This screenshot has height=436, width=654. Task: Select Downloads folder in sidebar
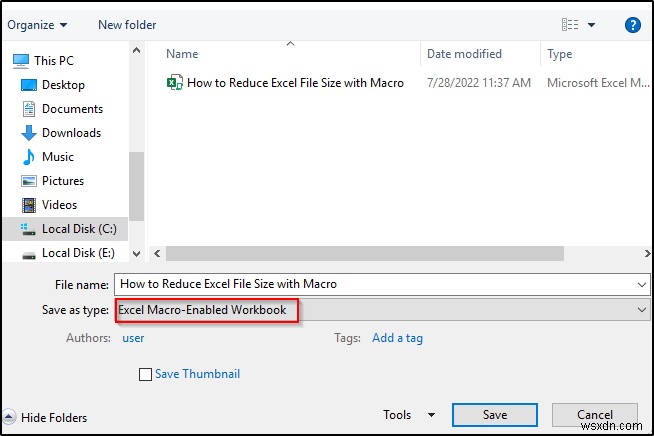(71, 133)
